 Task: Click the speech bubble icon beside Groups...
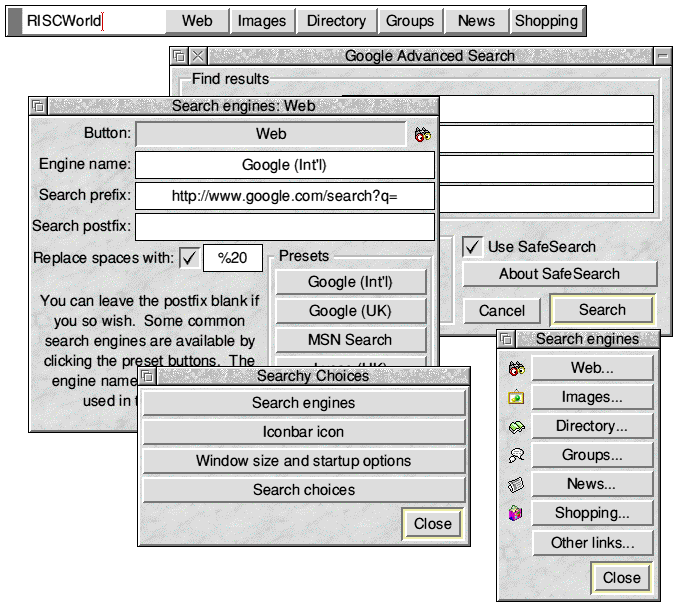click(516, 455)
